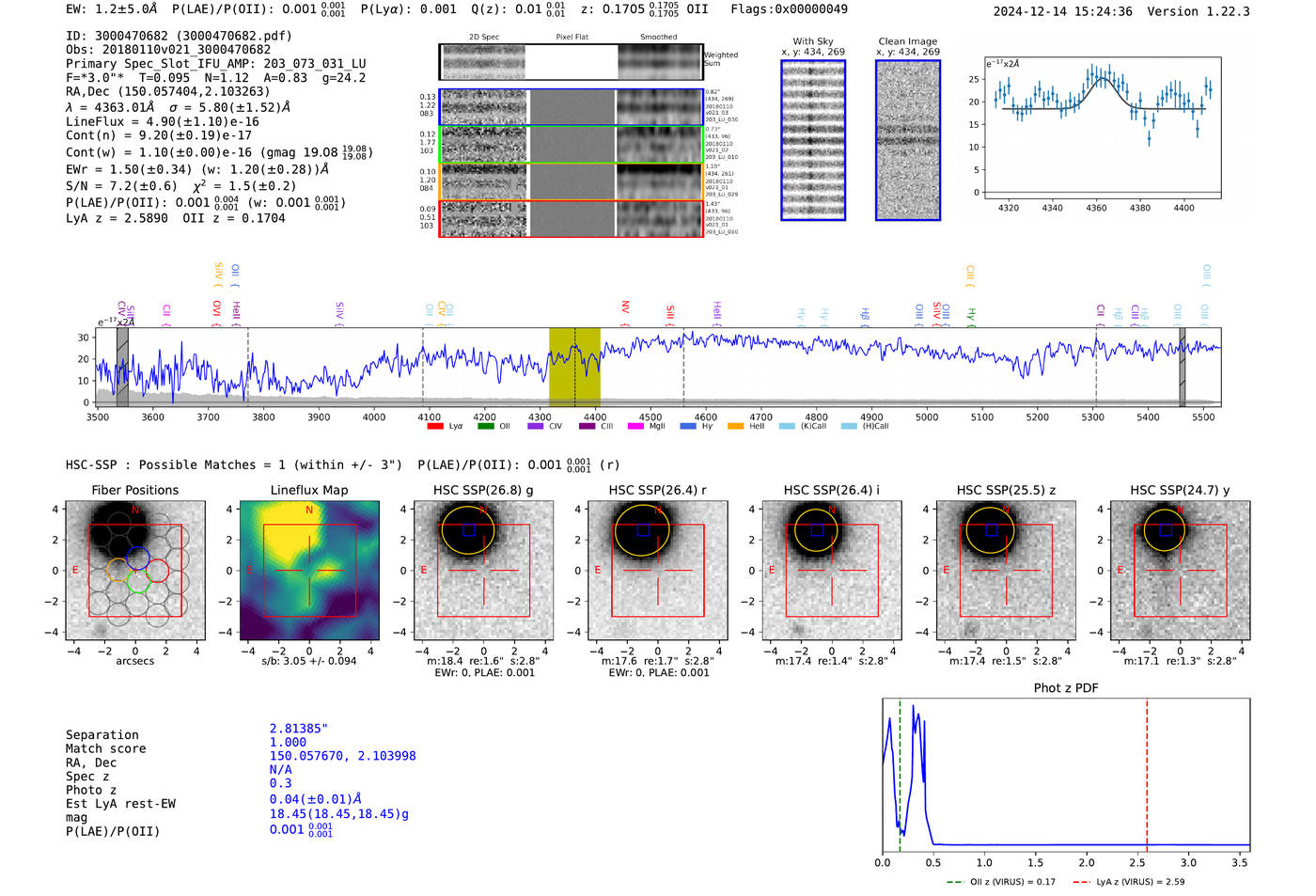Open the Lineflux Map image

pyautogui.click(x=309, y=570)
